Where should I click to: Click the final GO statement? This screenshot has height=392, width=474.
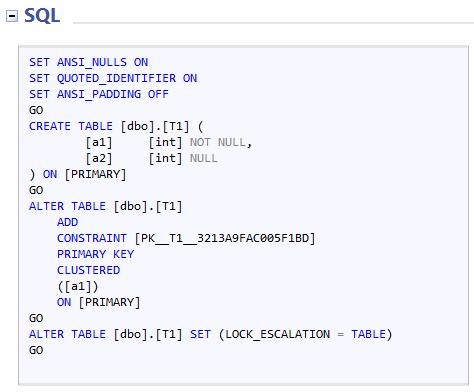(36, 350)
